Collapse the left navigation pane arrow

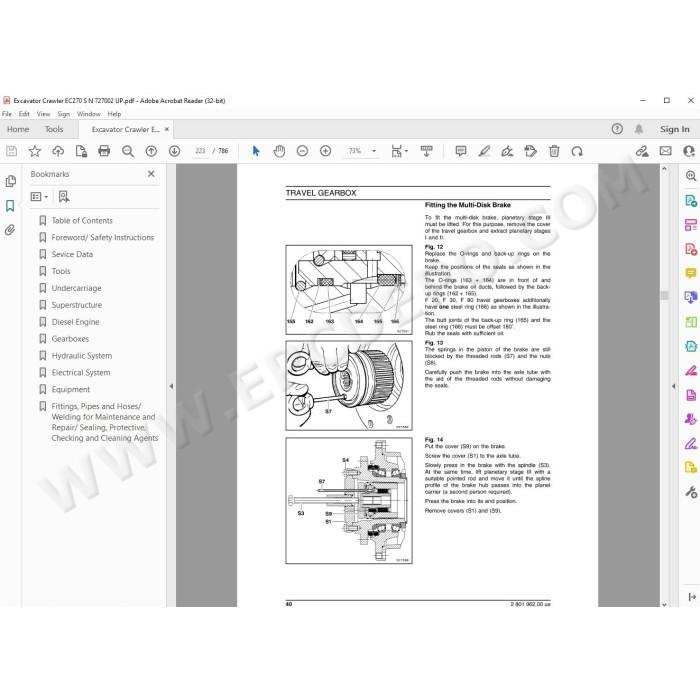(x=171, y=386)
